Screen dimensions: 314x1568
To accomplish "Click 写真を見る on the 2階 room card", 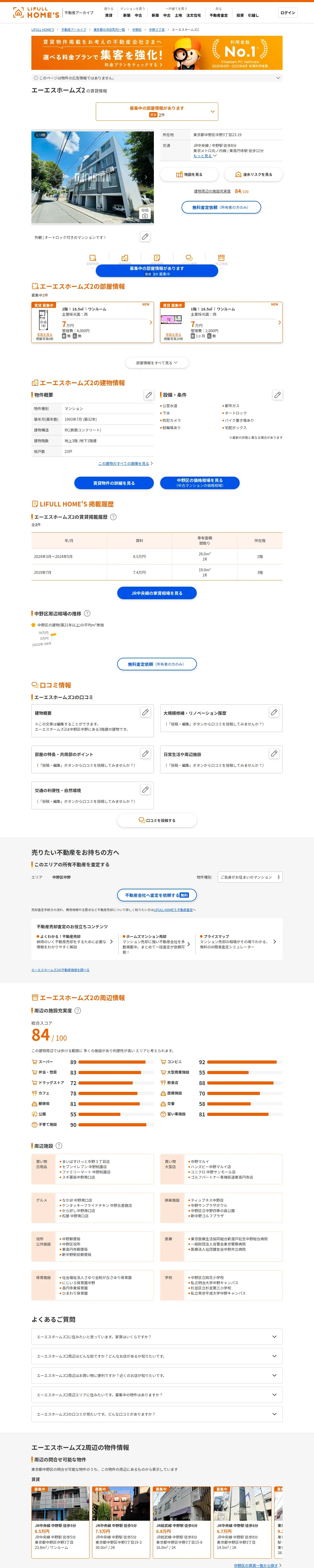I will coord(44,335).
